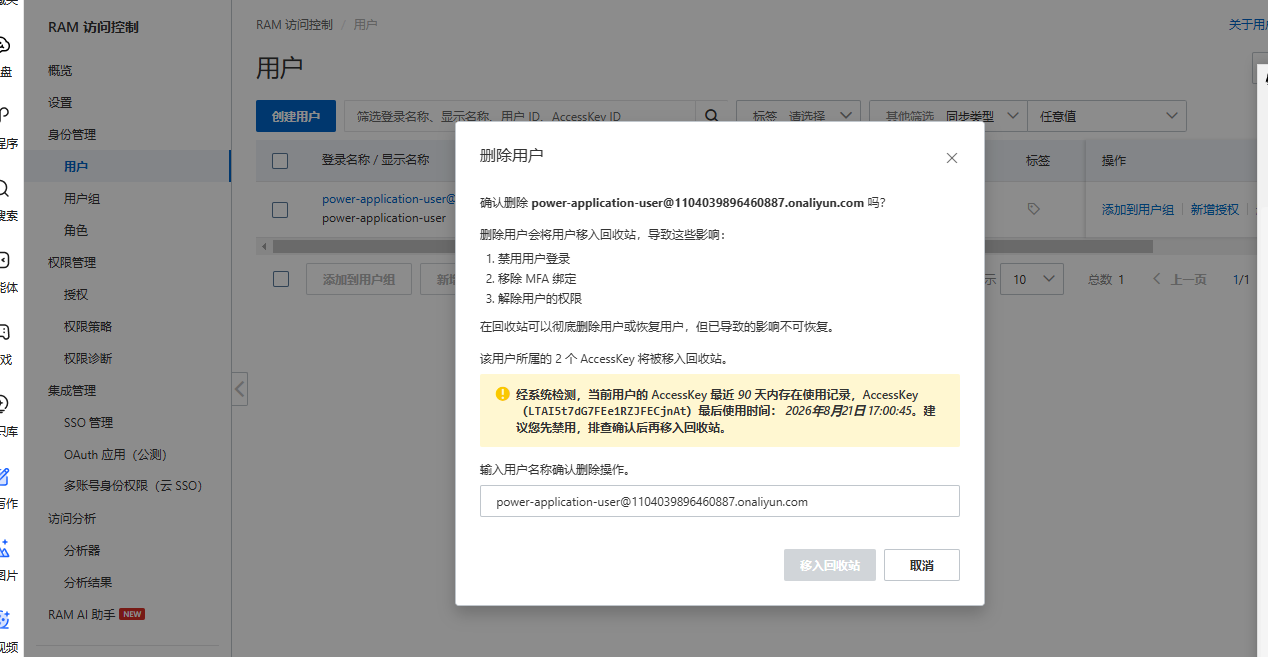Image resolution: width=1268 pixels, height=657 pixels.
Task: Click the 2026年8月21日 17:00:45 timestamp
Action: [x=849, y=411]
